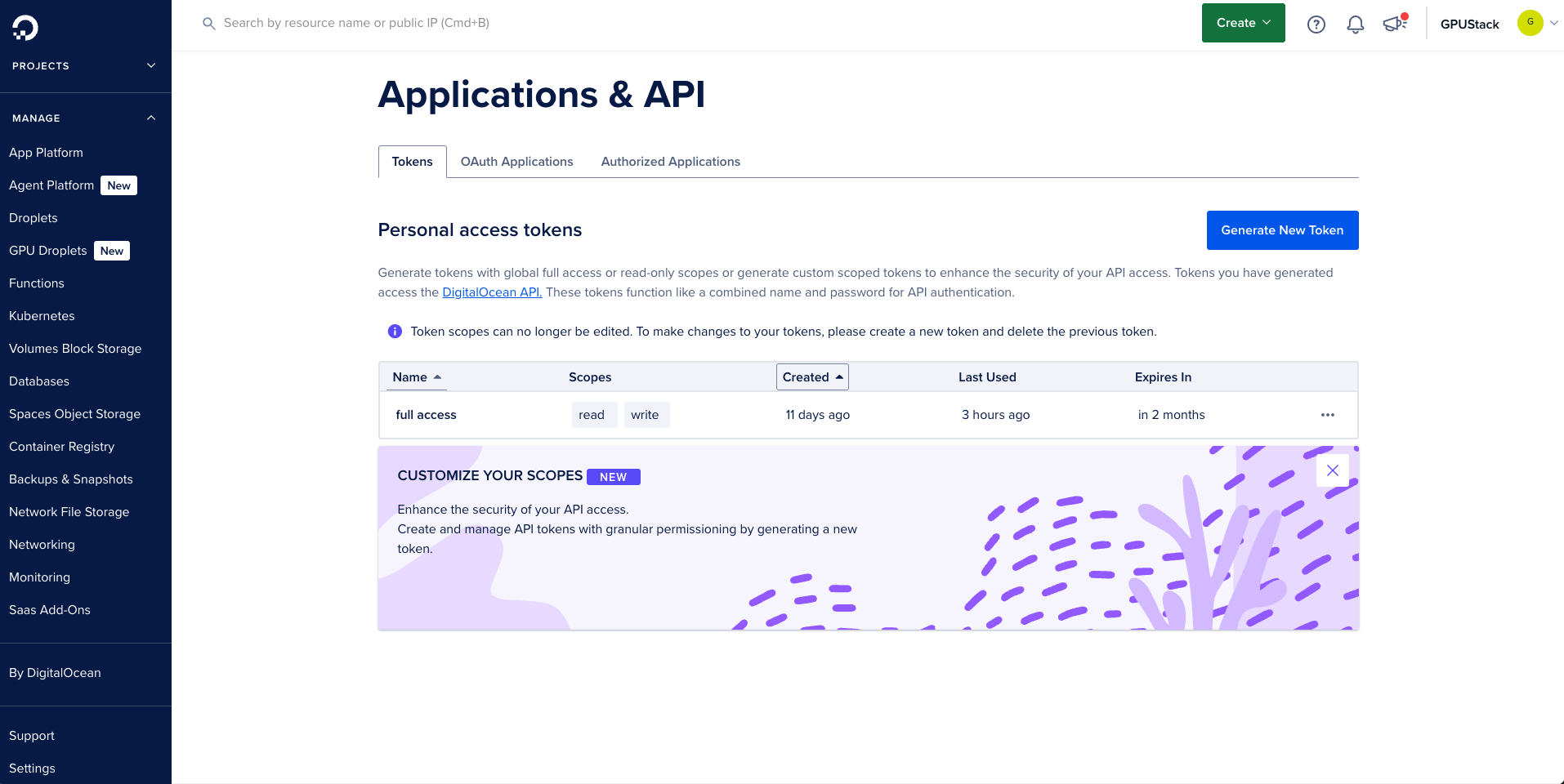
Task: Open the help question mark icon
Action: (x=1316, y=24)
